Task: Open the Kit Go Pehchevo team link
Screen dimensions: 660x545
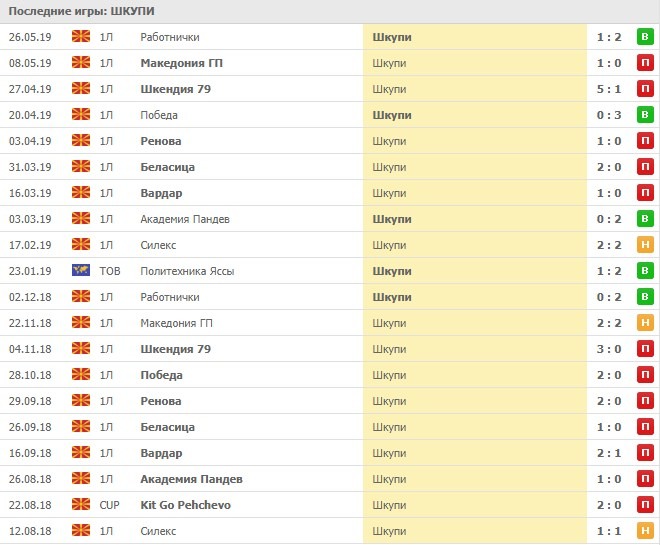Action: [x=185, y=505]
